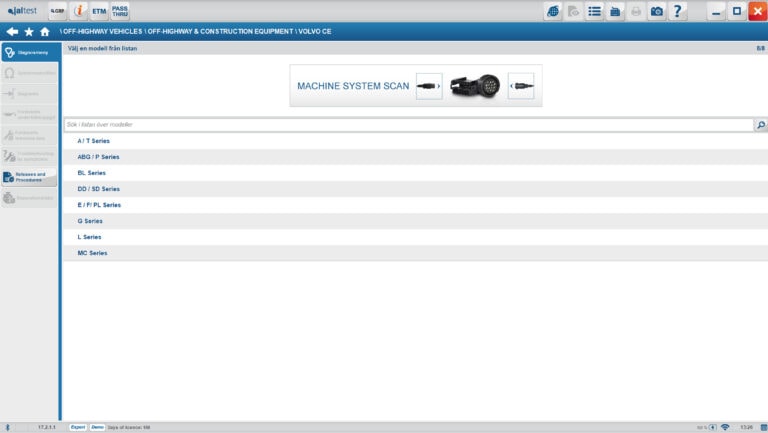Click OFF-HIGHWAY & CONSTRUCTION EQUIPMENT breadcrumb
Screen dimensions: 768x433
pos(220,31)
